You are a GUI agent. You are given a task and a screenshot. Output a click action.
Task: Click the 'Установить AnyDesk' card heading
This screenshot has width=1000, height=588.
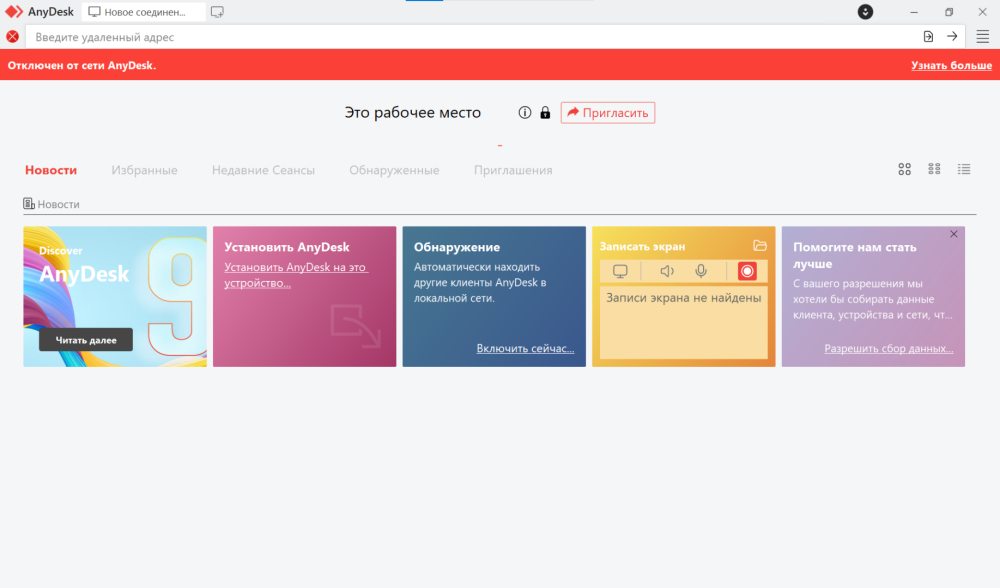287,247
